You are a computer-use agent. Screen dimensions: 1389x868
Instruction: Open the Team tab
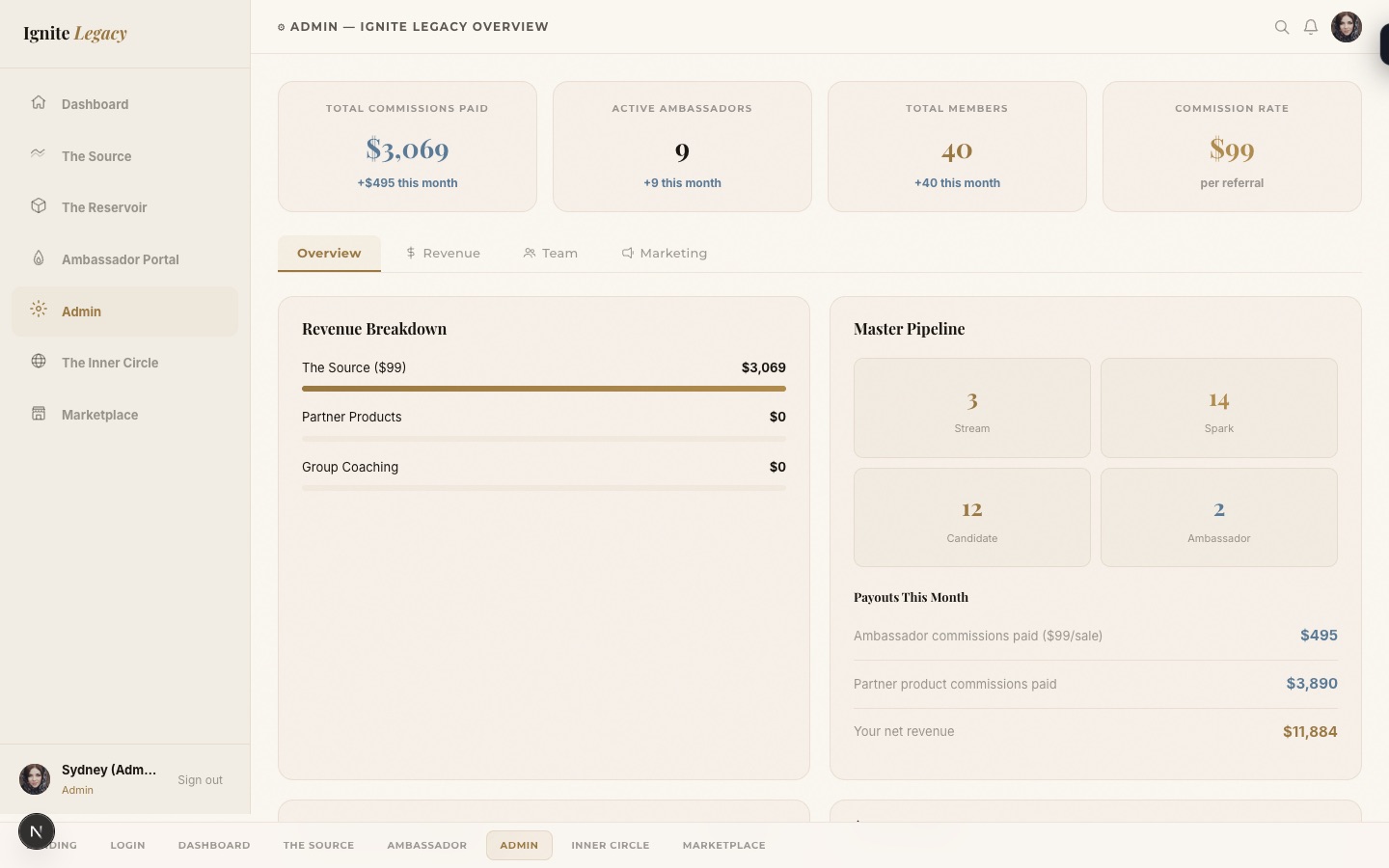point(551,253)
